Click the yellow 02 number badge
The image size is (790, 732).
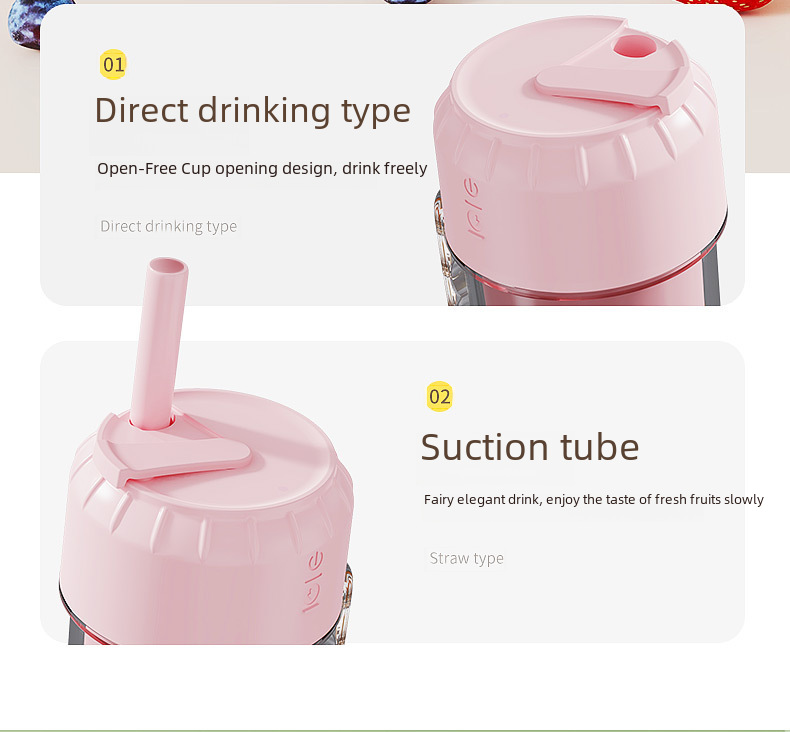tap(439, 396)
